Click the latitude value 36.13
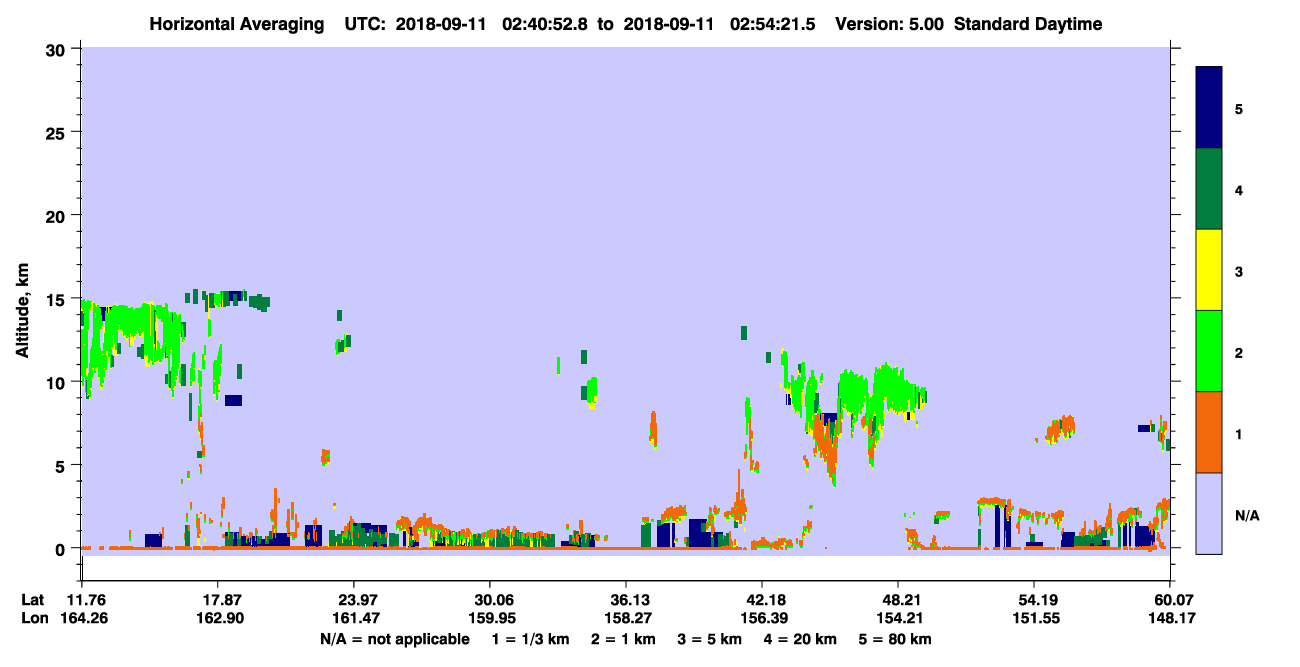Image resolution: width=1300 pixels, height=667 pixels. click(626, 600)
